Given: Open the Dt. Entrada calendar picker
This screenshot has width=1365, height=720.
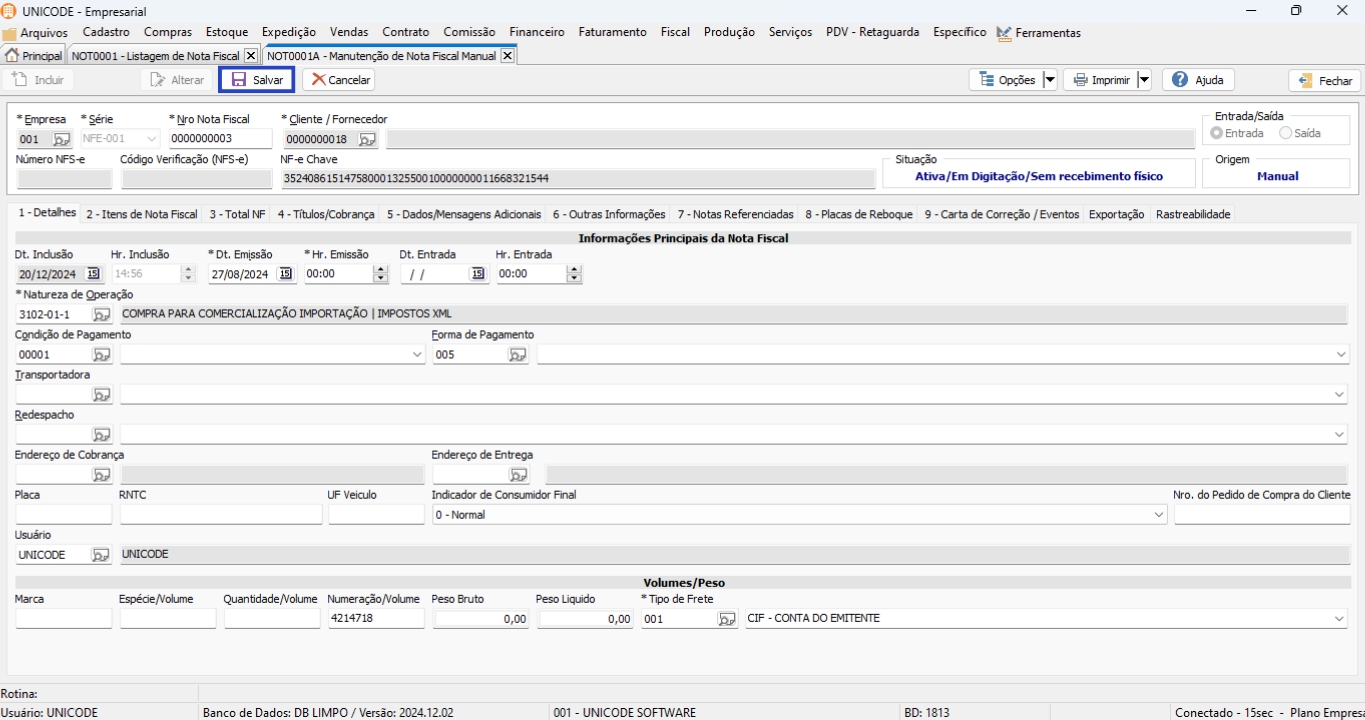Looking at the screenshot, I should pyautogui.click(x=477, y=274).
